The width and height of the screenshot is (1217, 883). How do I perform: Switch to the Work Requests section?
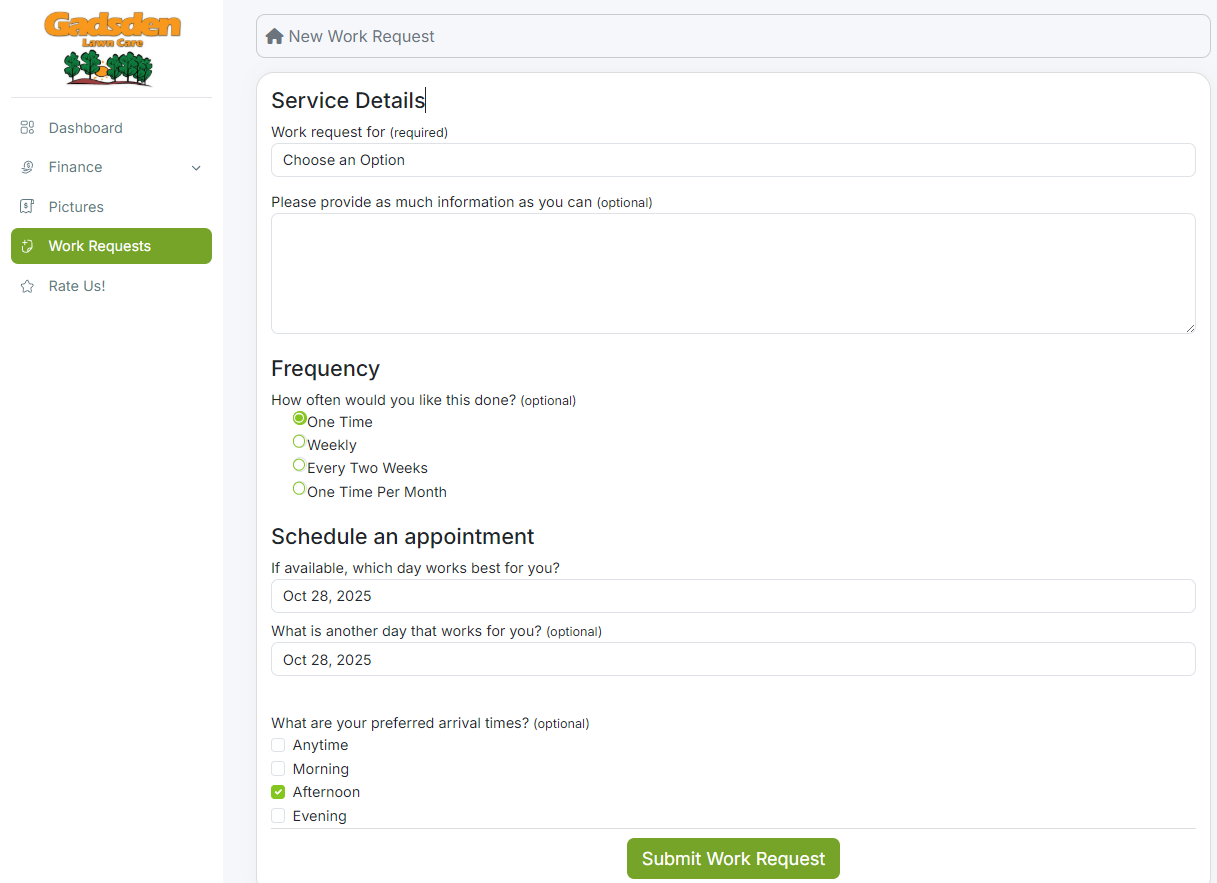(100, 246)
